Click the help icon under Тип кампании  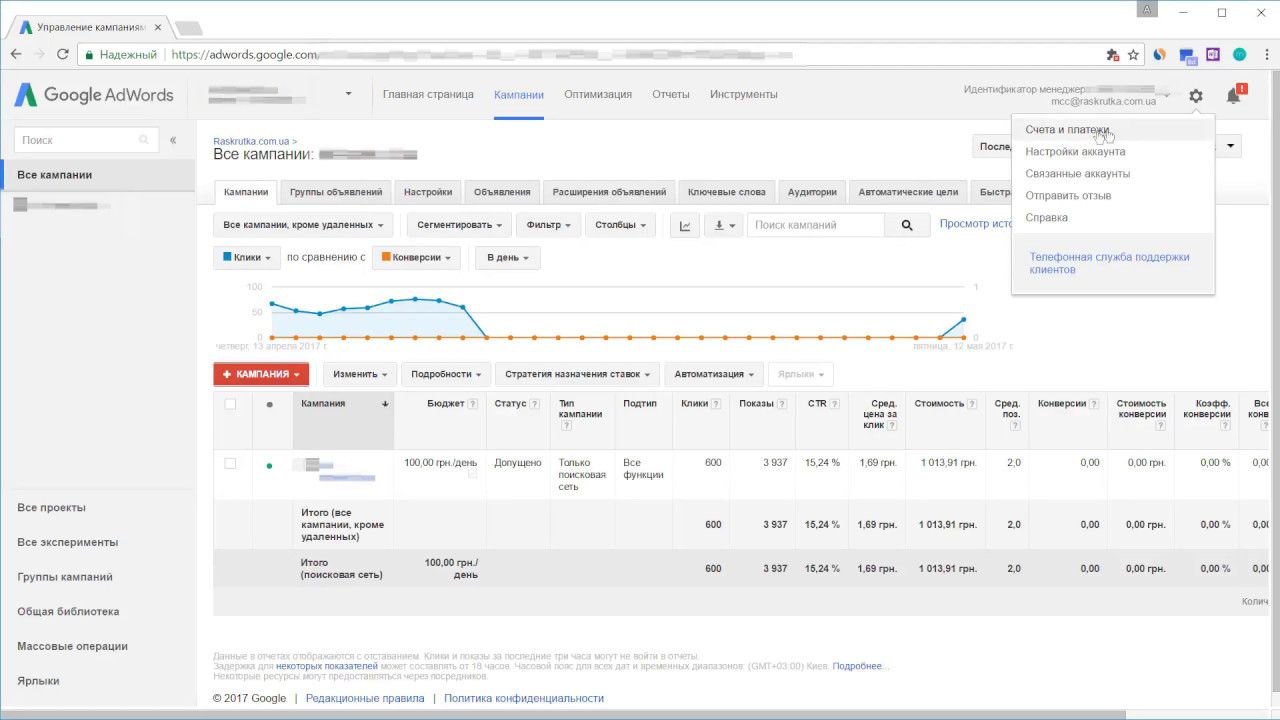[566, 426]
